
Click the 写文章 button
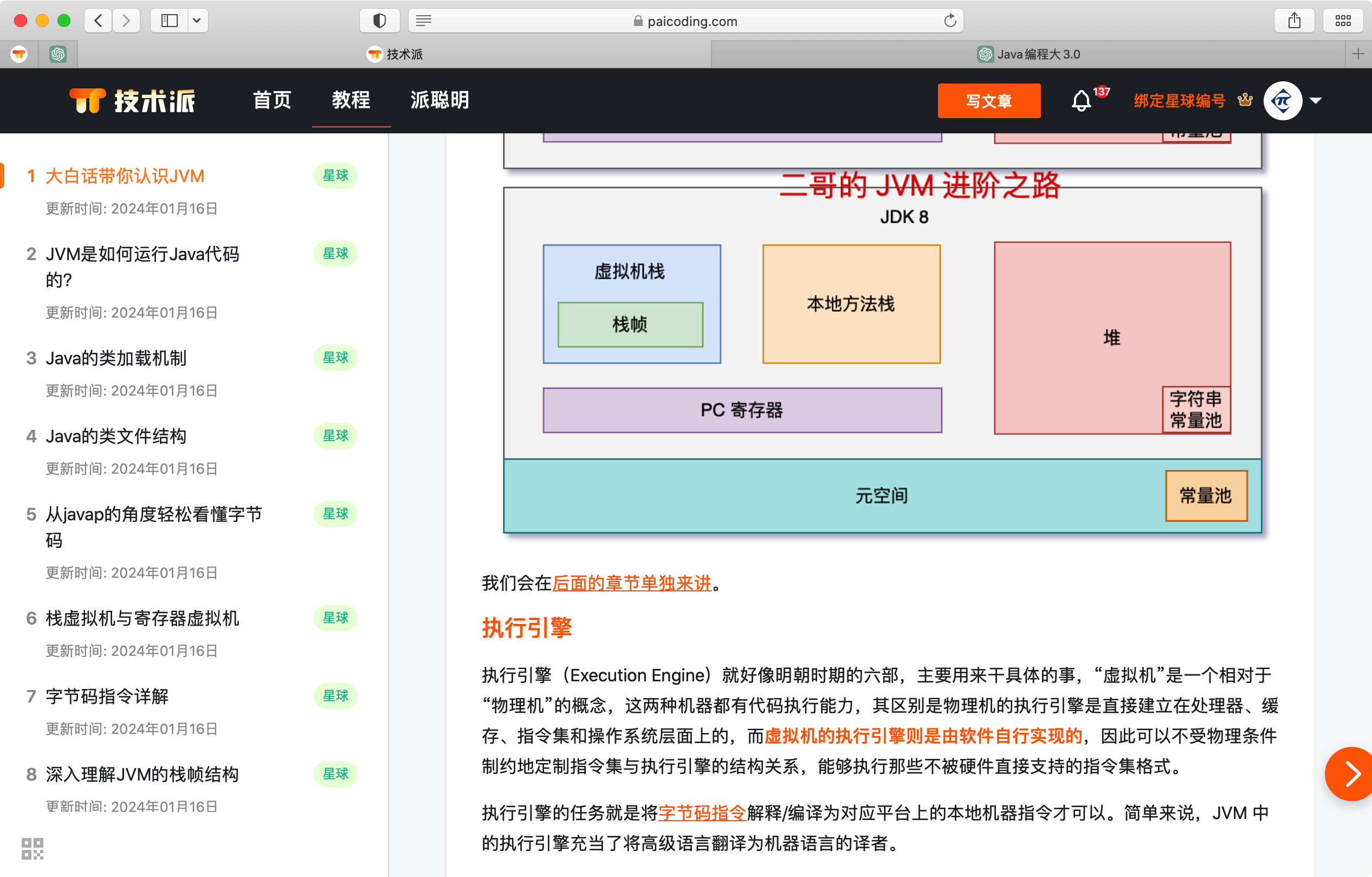pyautogui.click(x=988, y=101)
